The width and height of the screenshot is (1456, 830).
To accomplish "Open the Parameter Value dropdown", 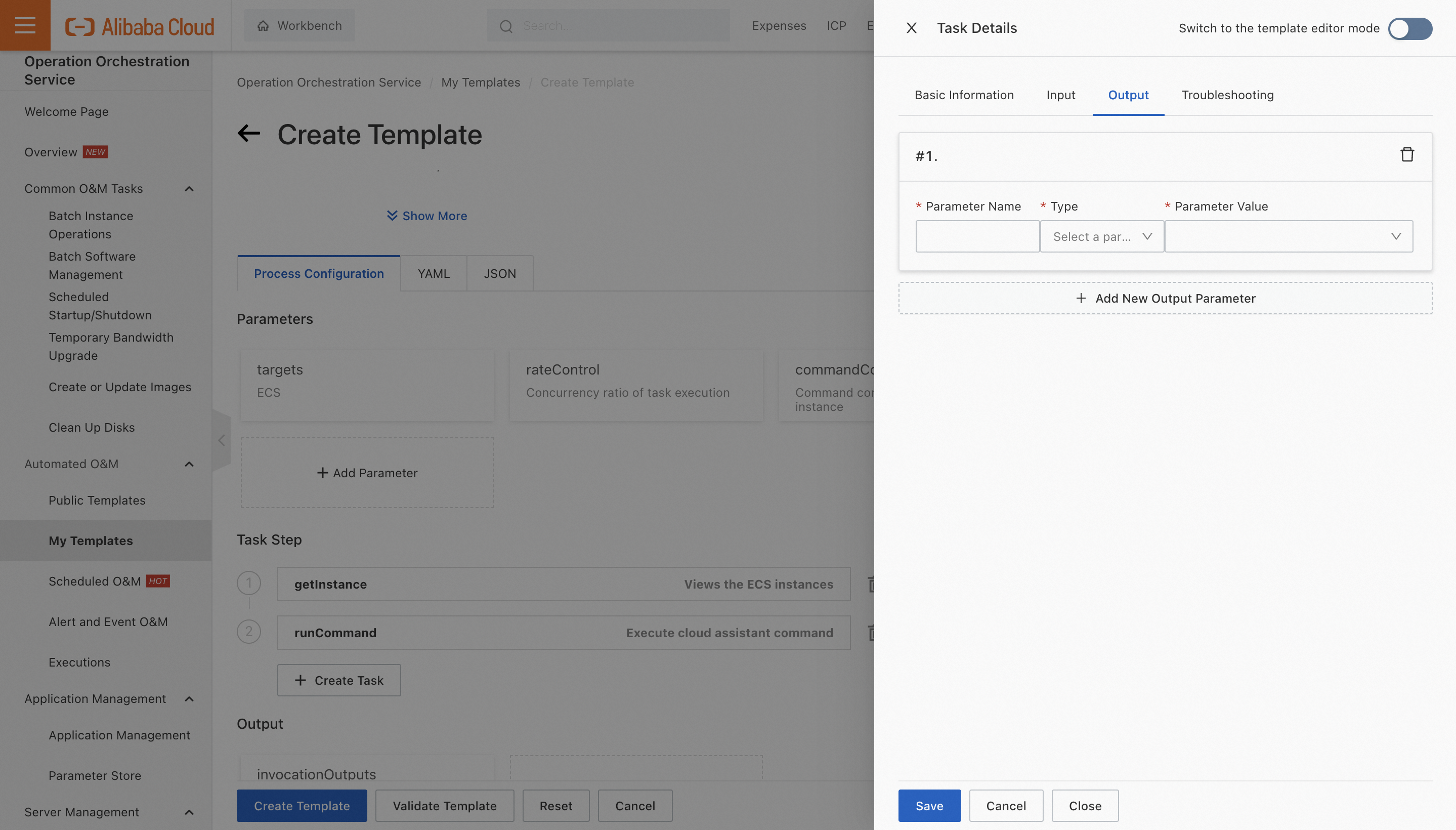I will pos(1288,236).
